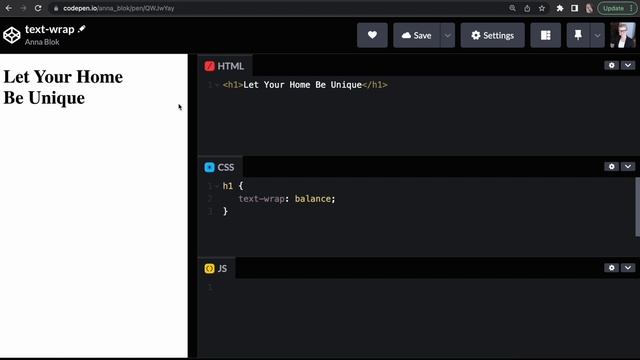Viewport: 640px width, 360px height.
Task: Select the JS editor tab
Action: (216, 268)
